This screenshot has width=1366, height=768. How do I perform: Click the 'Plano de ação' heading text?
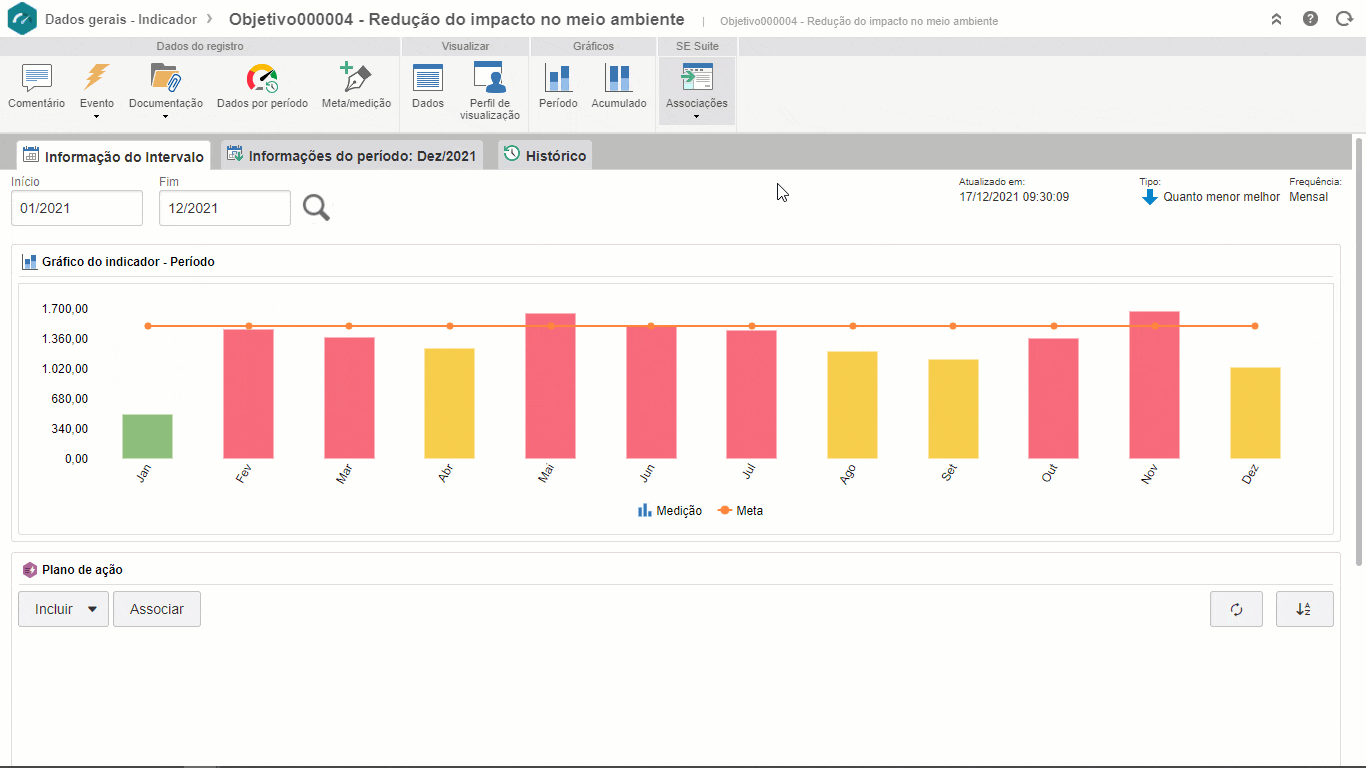(82, 570)
